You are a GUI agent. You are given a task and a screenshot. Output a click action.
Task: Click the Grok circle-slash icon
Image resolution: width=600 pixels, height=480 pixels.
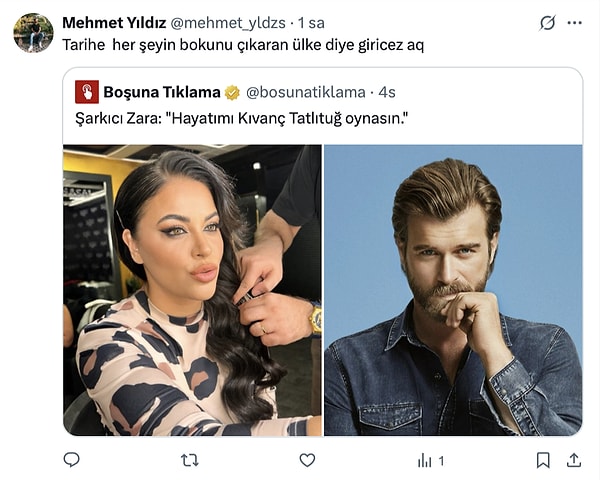[x=547, y=22]
